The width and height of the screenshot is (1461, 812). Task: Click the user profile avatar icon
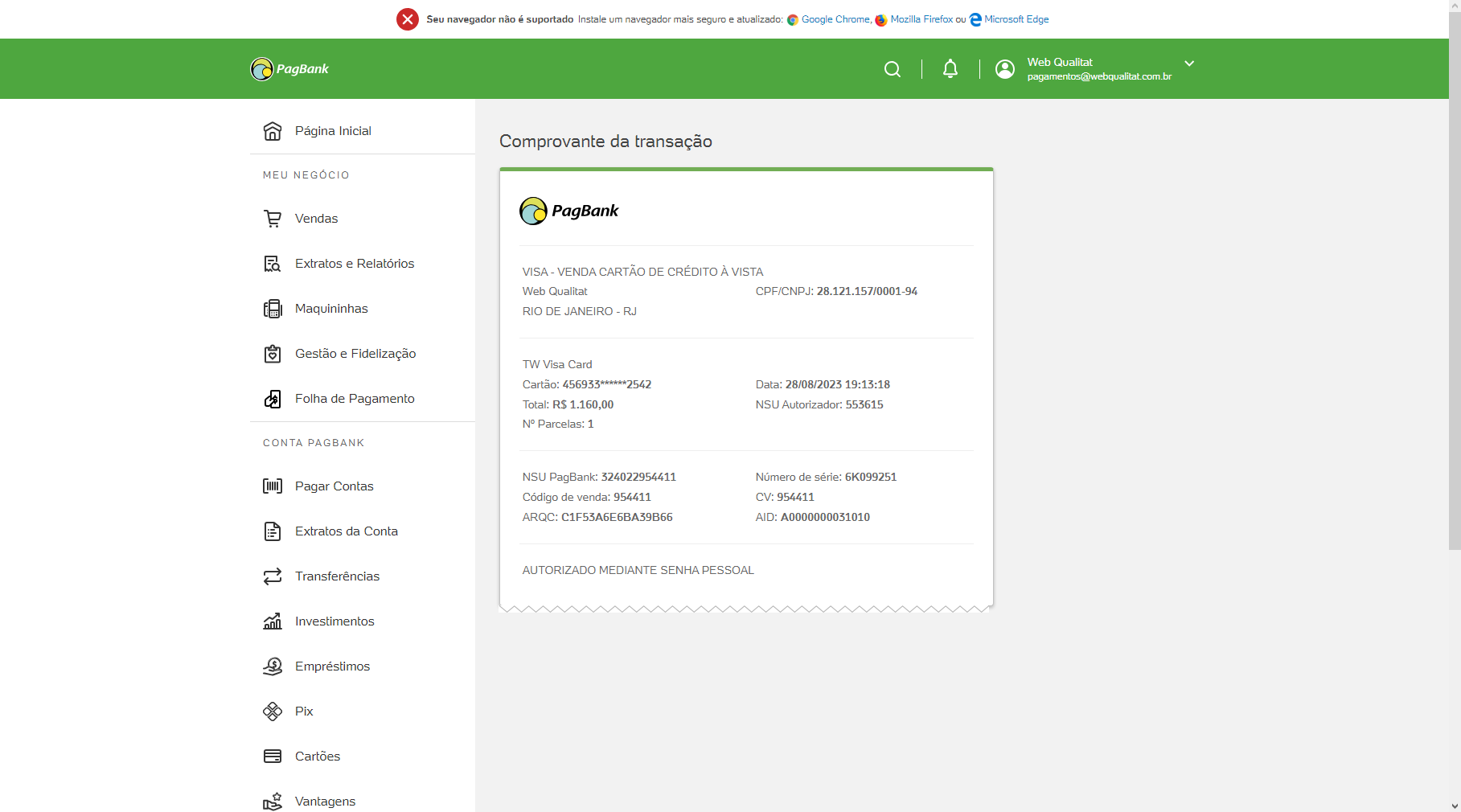[1004, 69]
